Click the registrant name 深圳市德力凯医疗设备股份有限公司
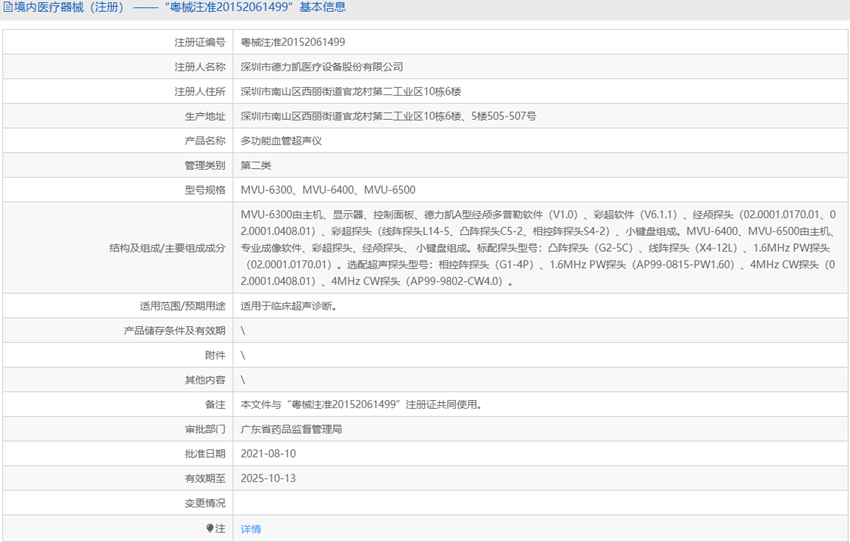 click(x=322, y=67)
